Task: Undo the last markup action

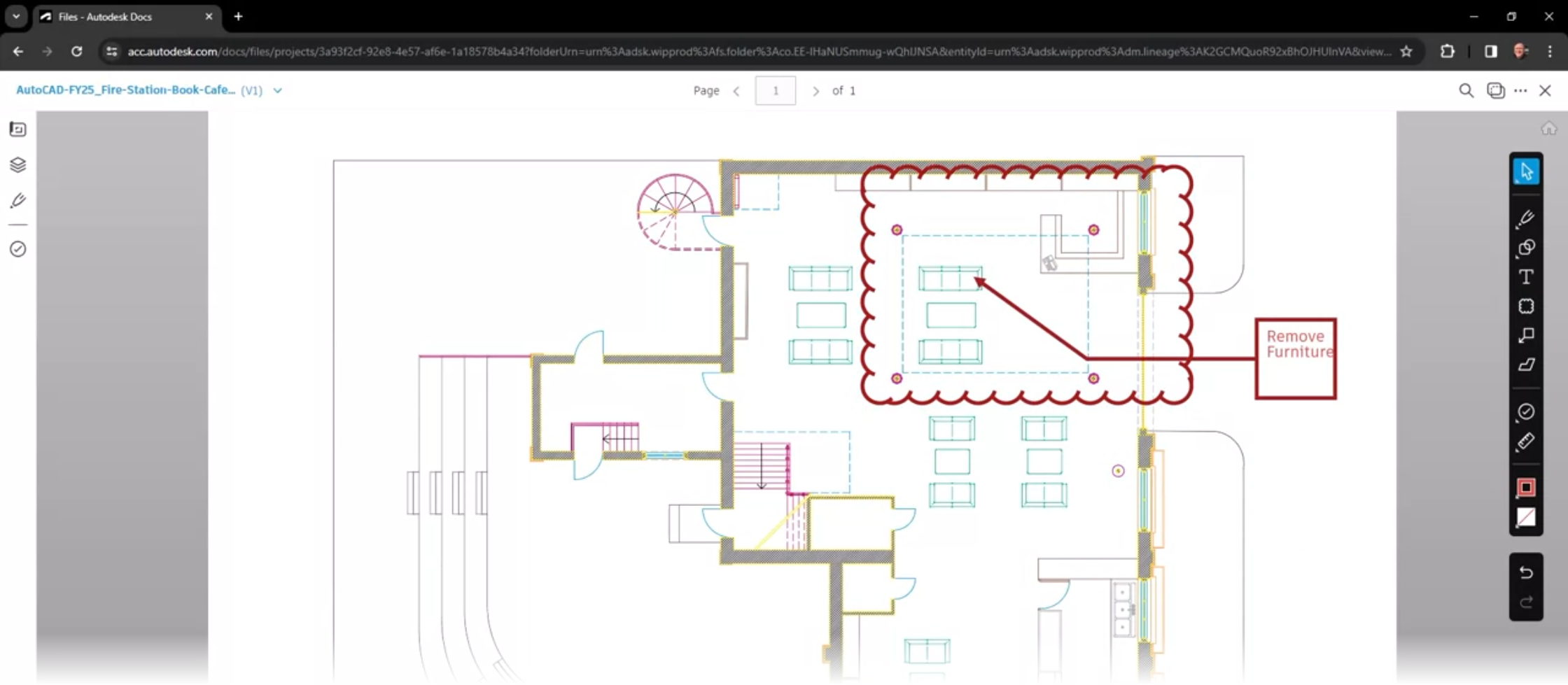Action: 1526,572
